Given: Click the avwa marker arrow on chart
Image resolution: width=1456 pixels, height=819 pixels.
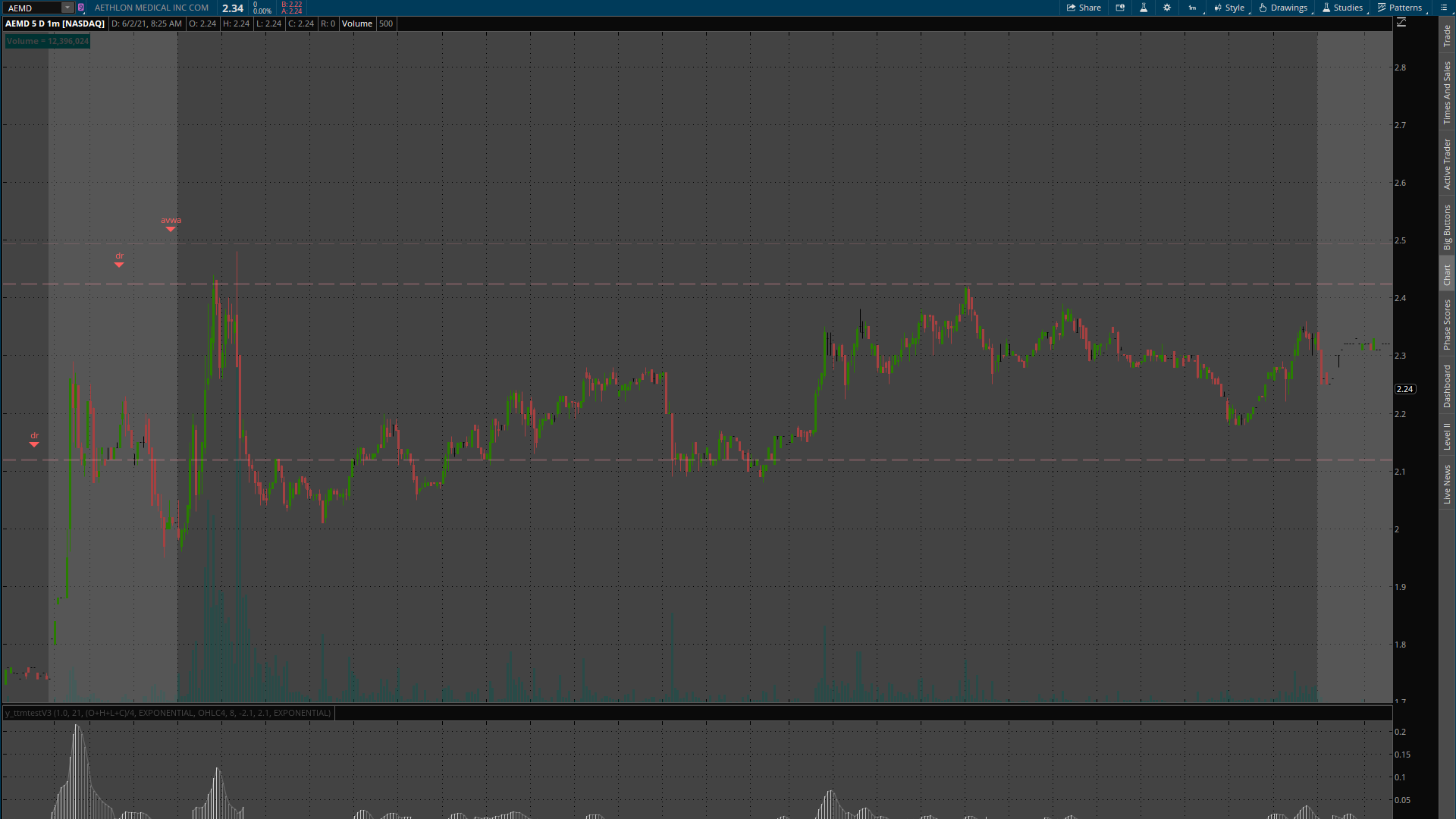Looking at the screenshot, I should [171, 228].
